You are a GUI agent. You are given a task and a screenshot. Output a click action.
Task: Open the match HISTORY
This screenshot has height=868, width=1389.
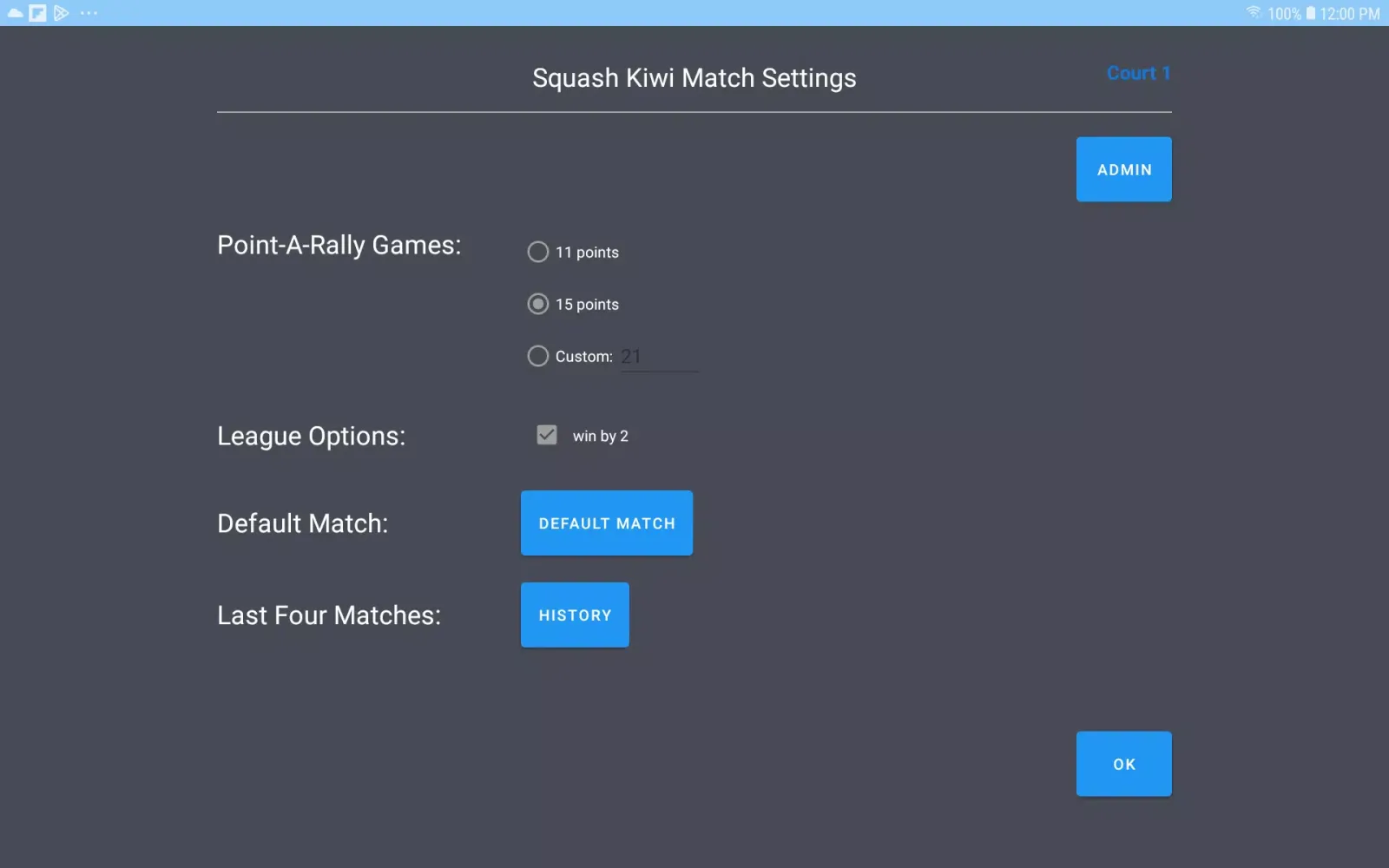click(575, 615)
